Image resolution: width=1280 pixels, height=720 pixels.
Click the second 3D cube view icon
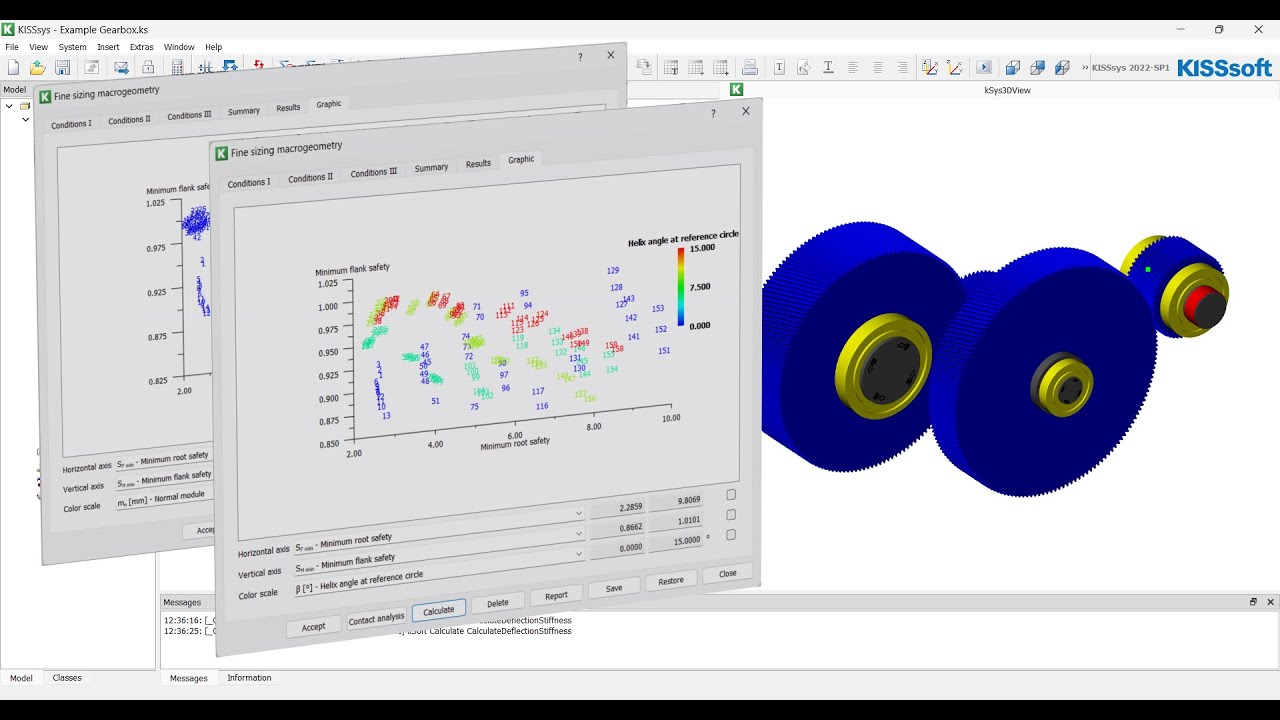click(x=1038, y=68)
